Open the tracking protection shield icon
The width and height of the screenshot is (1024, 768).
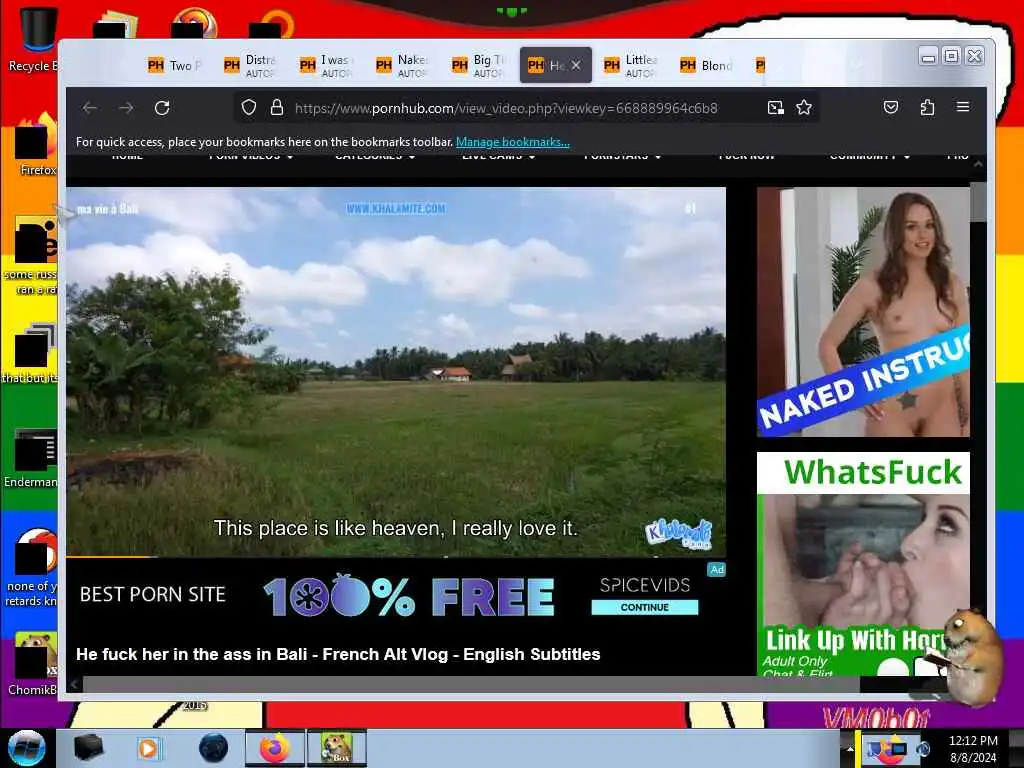pos(249,107)
